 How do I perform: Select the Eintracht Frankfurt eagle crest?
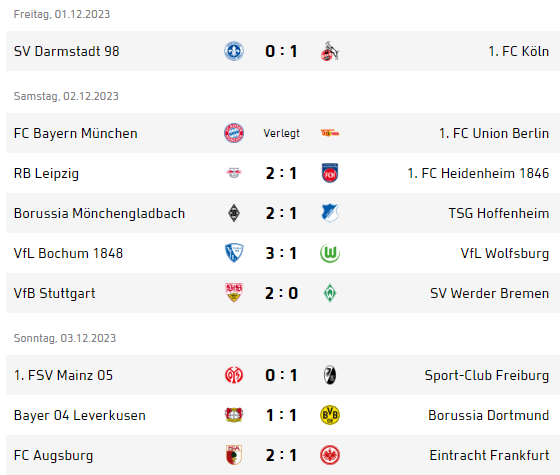click(x=330, y=455)
